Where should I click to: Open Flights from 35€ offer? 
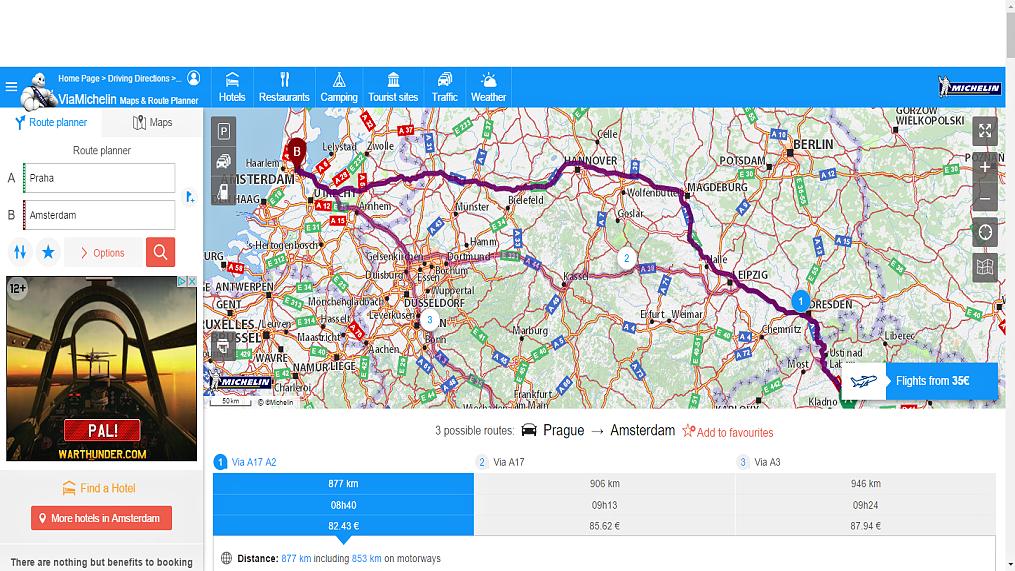919,381
